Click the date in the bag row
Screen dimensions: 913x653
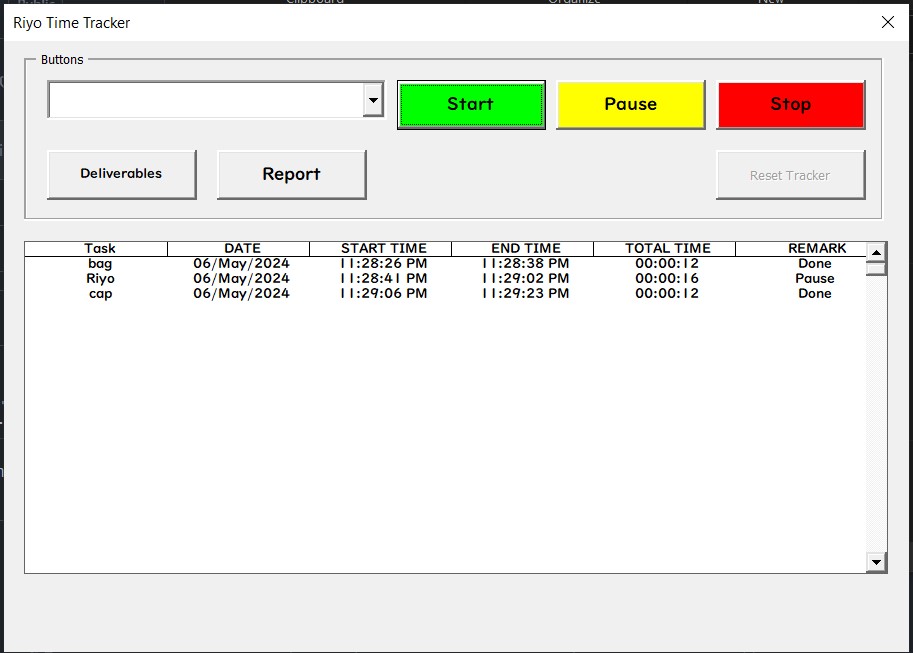pyautogui.click(x=242, y=264)
